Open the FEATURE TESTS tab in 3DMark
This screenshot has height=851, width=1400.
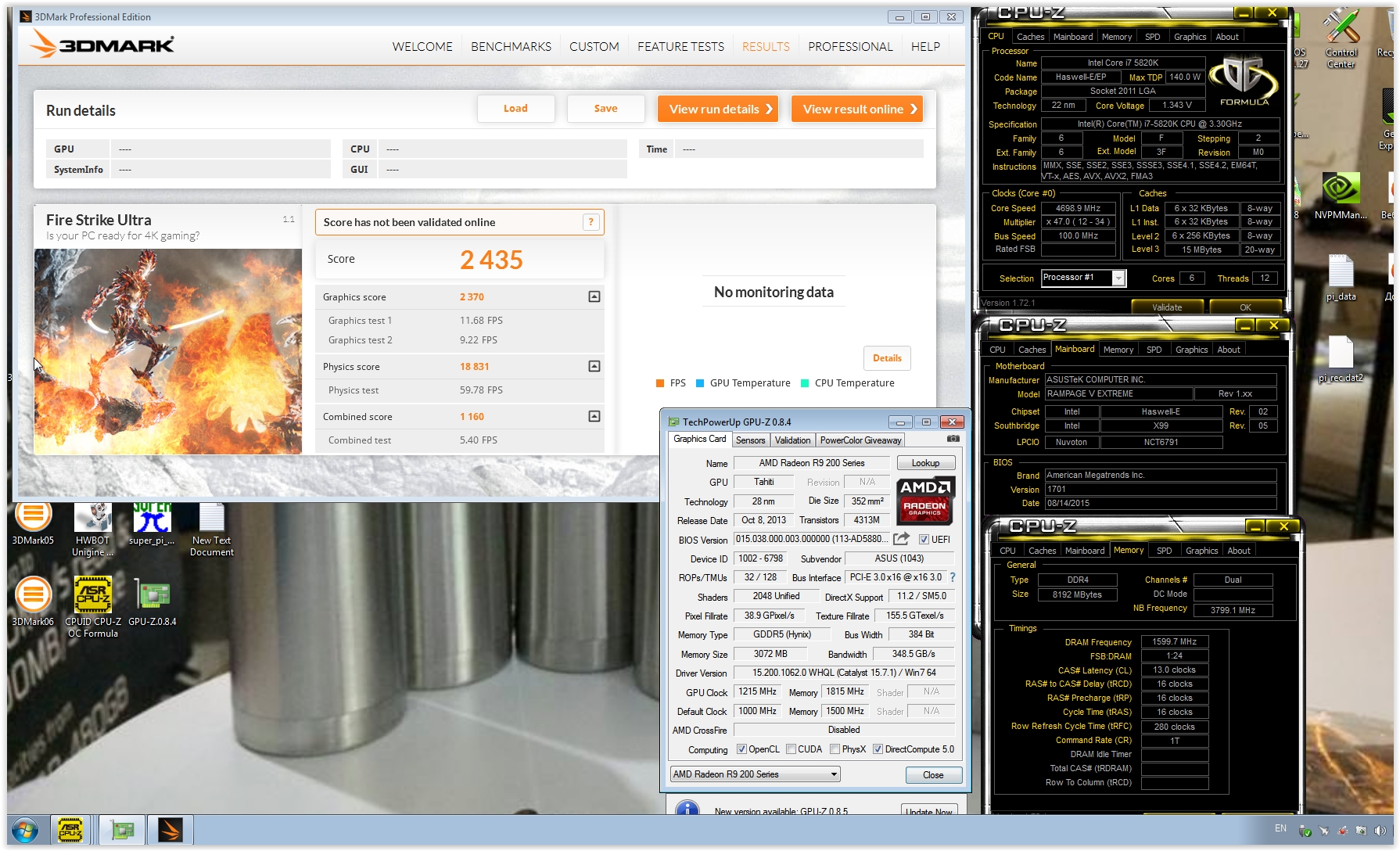pos(680,47)
